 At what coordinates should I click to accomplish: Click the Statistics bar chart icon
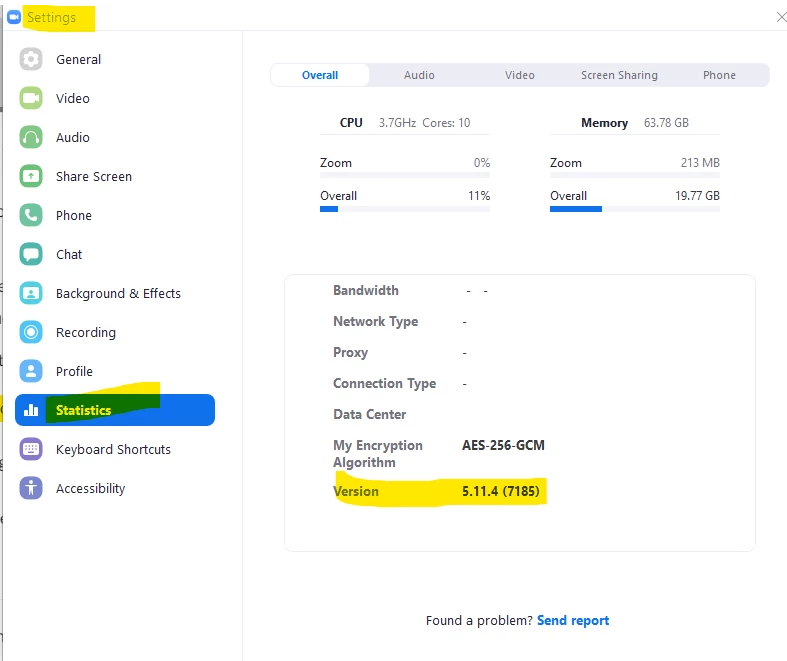(x=31, y=410)
